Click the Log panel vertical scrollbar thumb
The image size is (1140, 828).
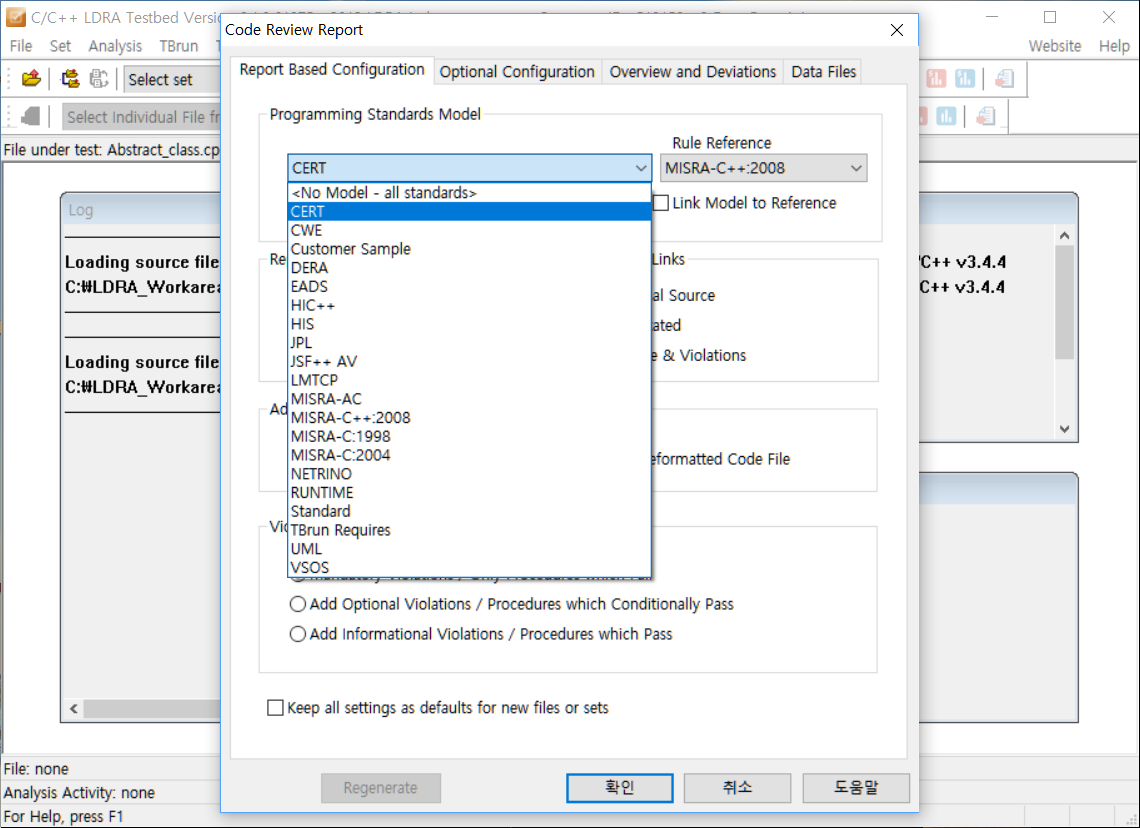pyautogui.click(x=1064, y=302)
